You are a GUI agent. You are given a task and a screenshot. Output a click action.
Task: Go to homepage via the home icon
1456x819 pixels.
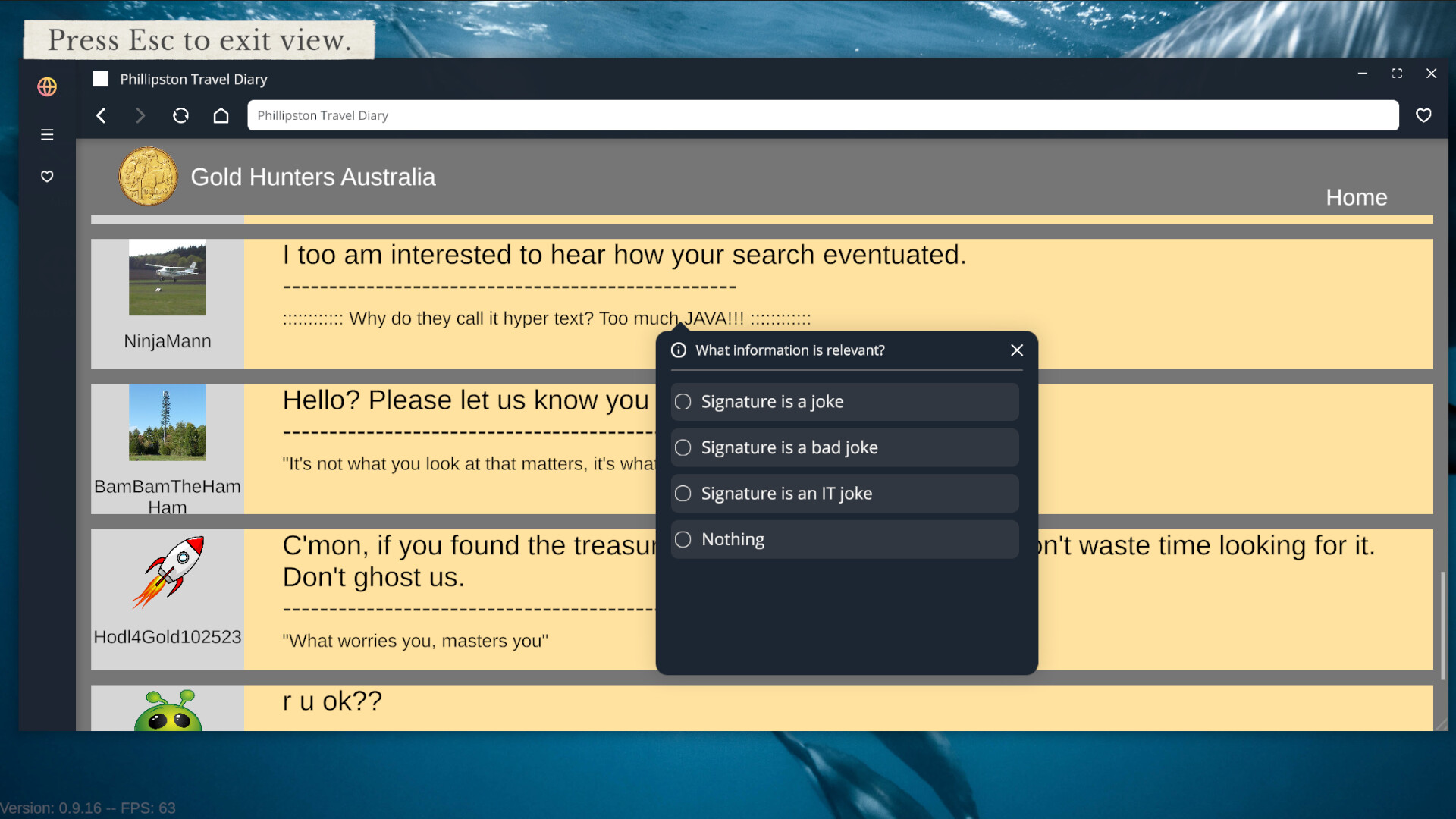(x=221, y=115)
